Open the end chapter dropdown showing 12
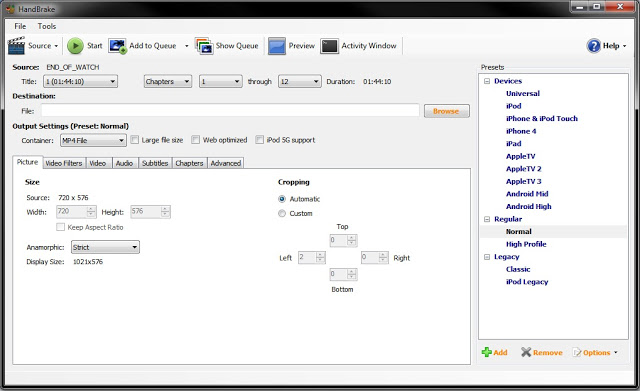This screenshot has width=640, height=391. pyautogui.click(x=300, y=82)
